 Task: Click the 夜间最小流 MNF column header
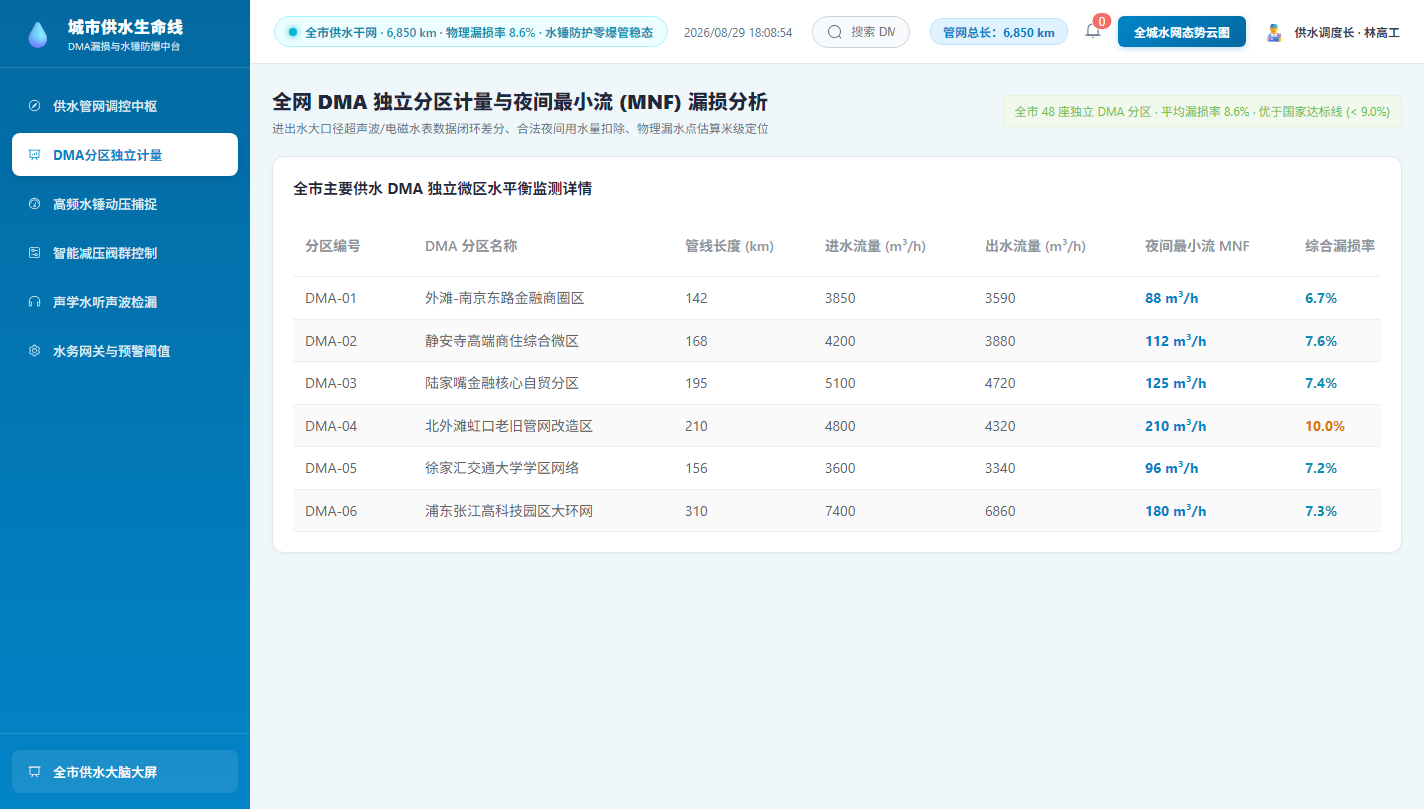tap(1197, 246)
